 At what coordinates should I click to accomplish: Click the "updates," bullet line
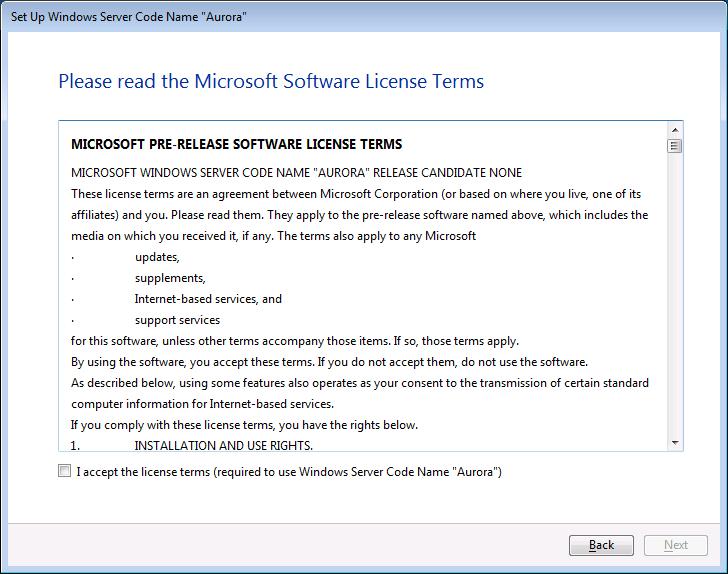pyautogui.click(x=157, y=257)
